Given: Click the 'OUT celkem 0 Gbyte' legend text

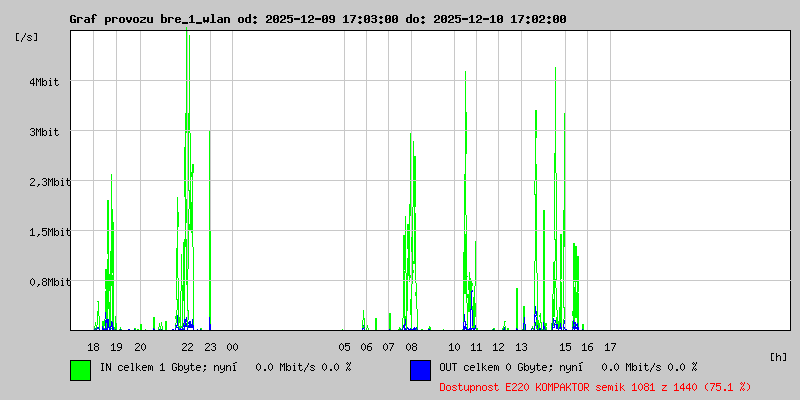Looking at the screenshot, I should coord(495,367).
